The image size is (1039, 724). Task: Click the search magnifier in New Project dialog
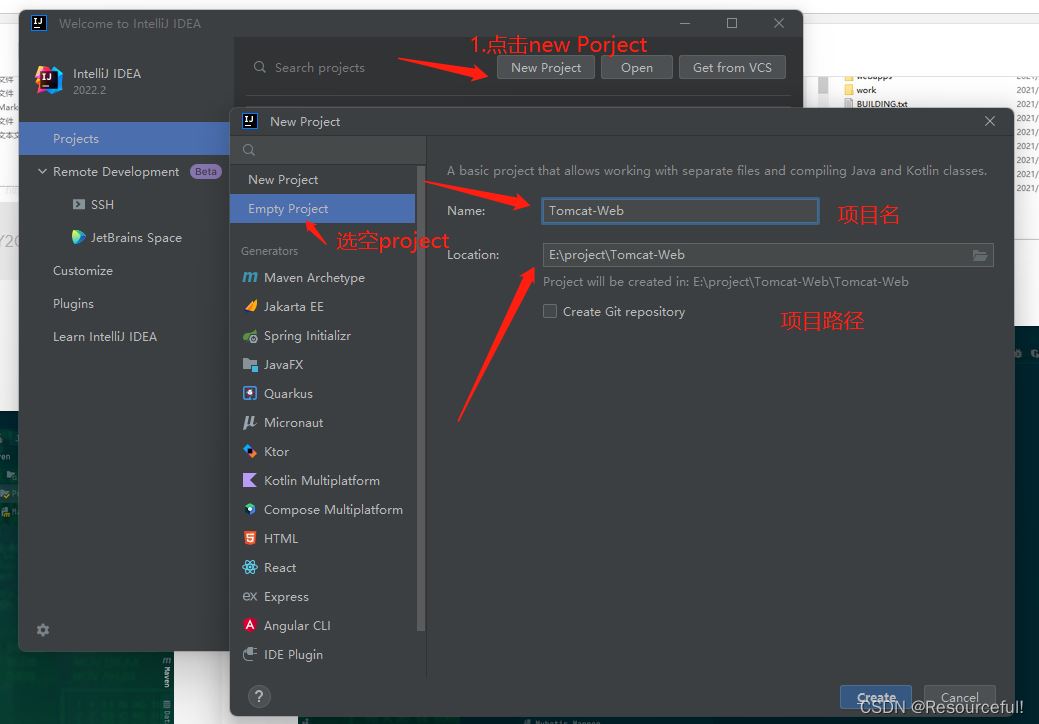pyautogui.click(x=249, y=150)
